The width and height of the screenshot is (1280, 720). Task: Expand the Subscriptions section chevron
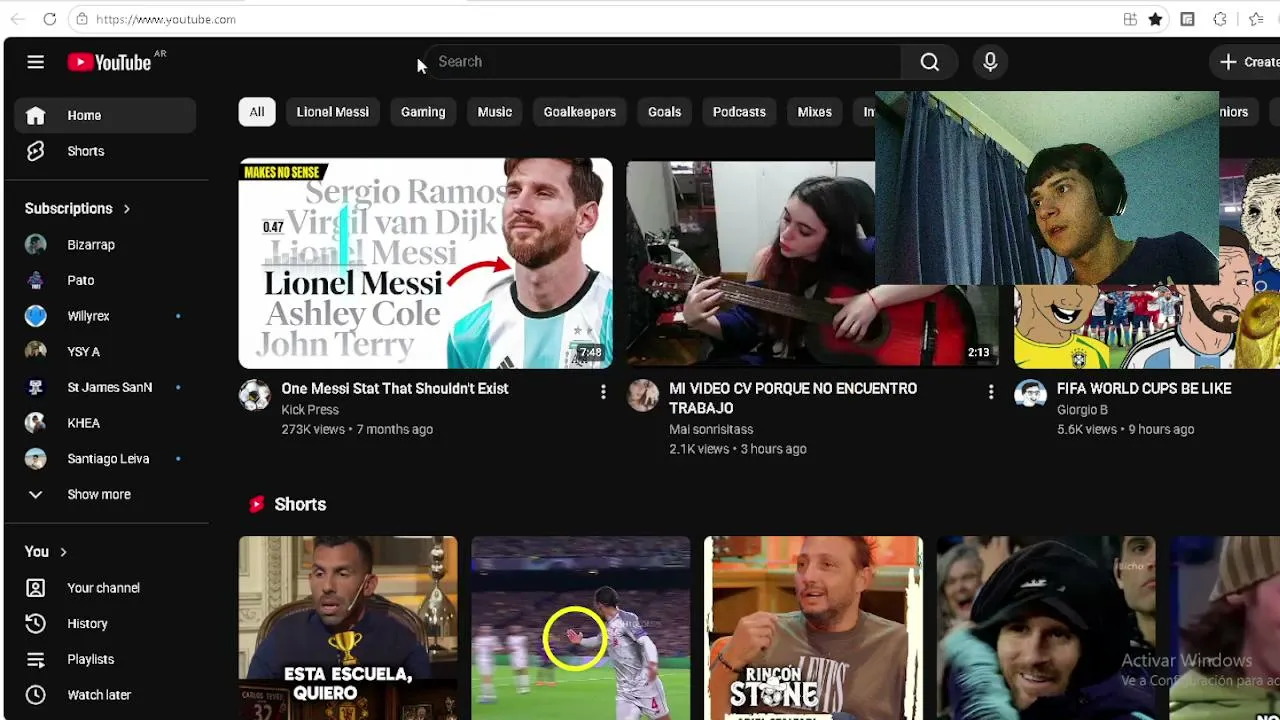tap(127, 209)
